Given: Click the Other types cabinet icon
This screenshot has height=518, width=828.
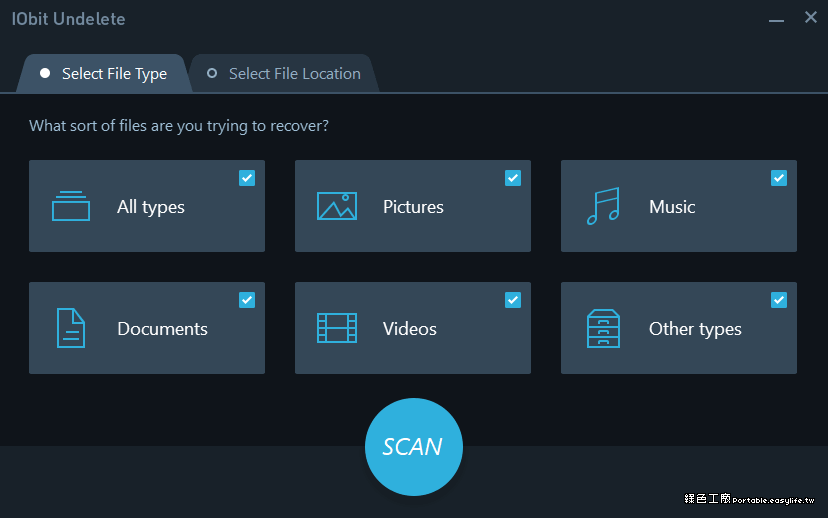Looking at the screenshot, I should [x=603, y=328].
